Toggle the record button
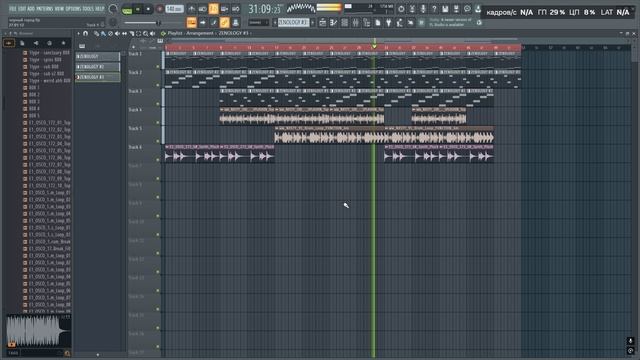 160,9
